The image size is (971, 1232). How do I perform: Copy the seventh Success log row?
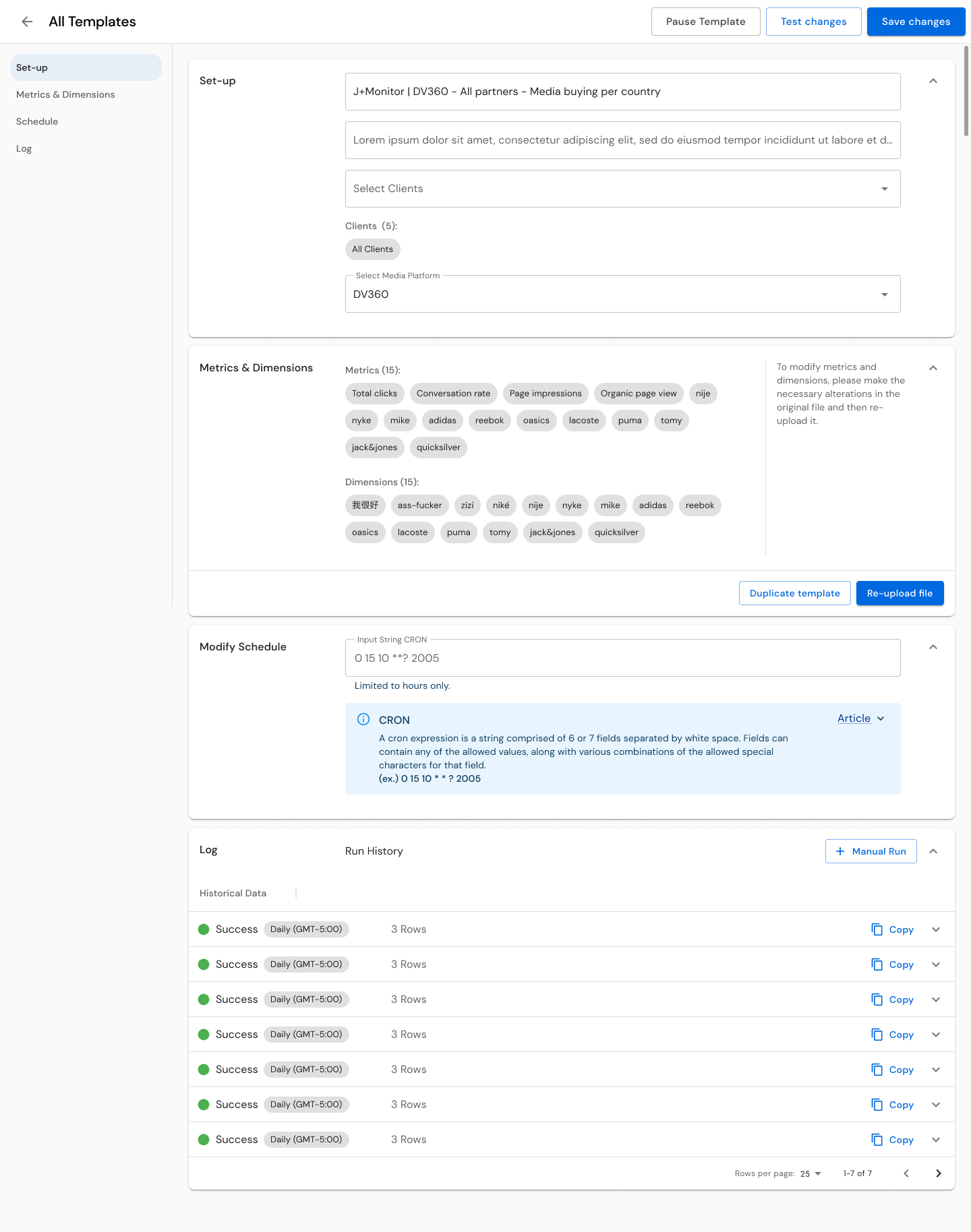tap(892, 1140)
